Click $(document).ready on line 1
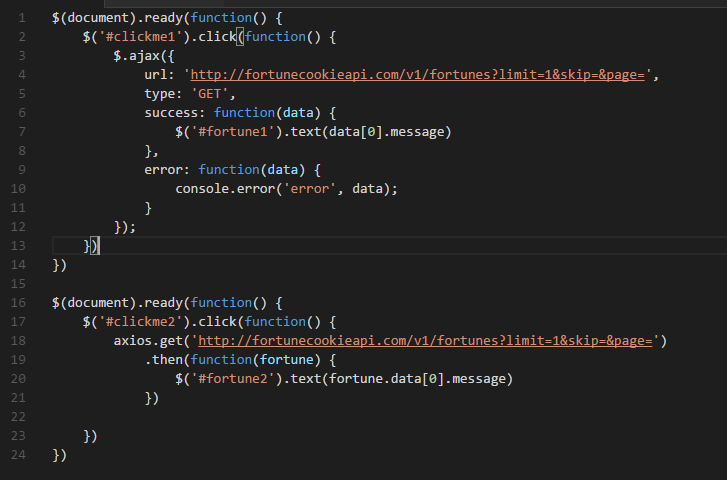 pos(117,18)
